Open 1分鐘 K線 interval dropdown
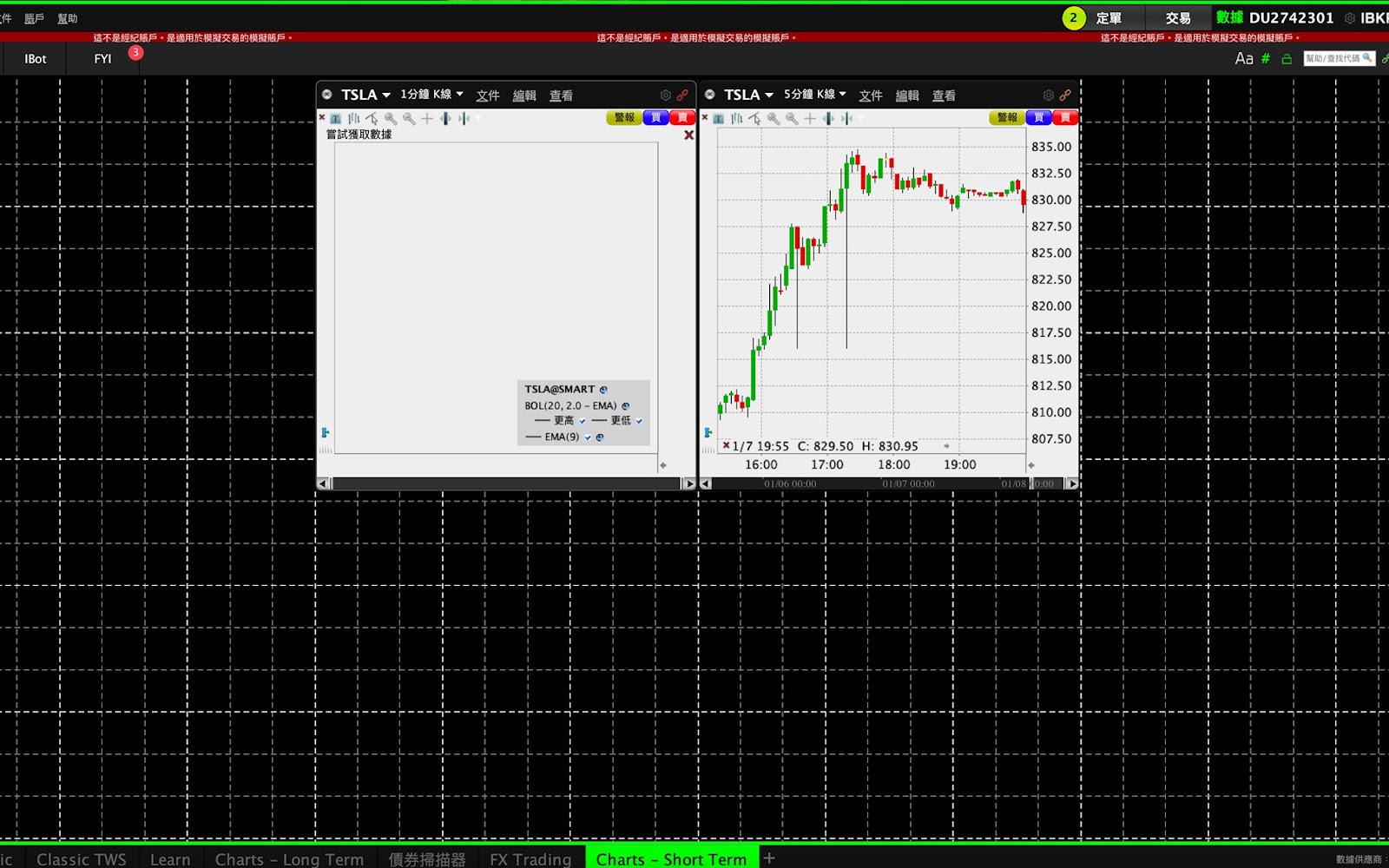Viewport: 1389px width, 868px height. [x=431, y=94]
